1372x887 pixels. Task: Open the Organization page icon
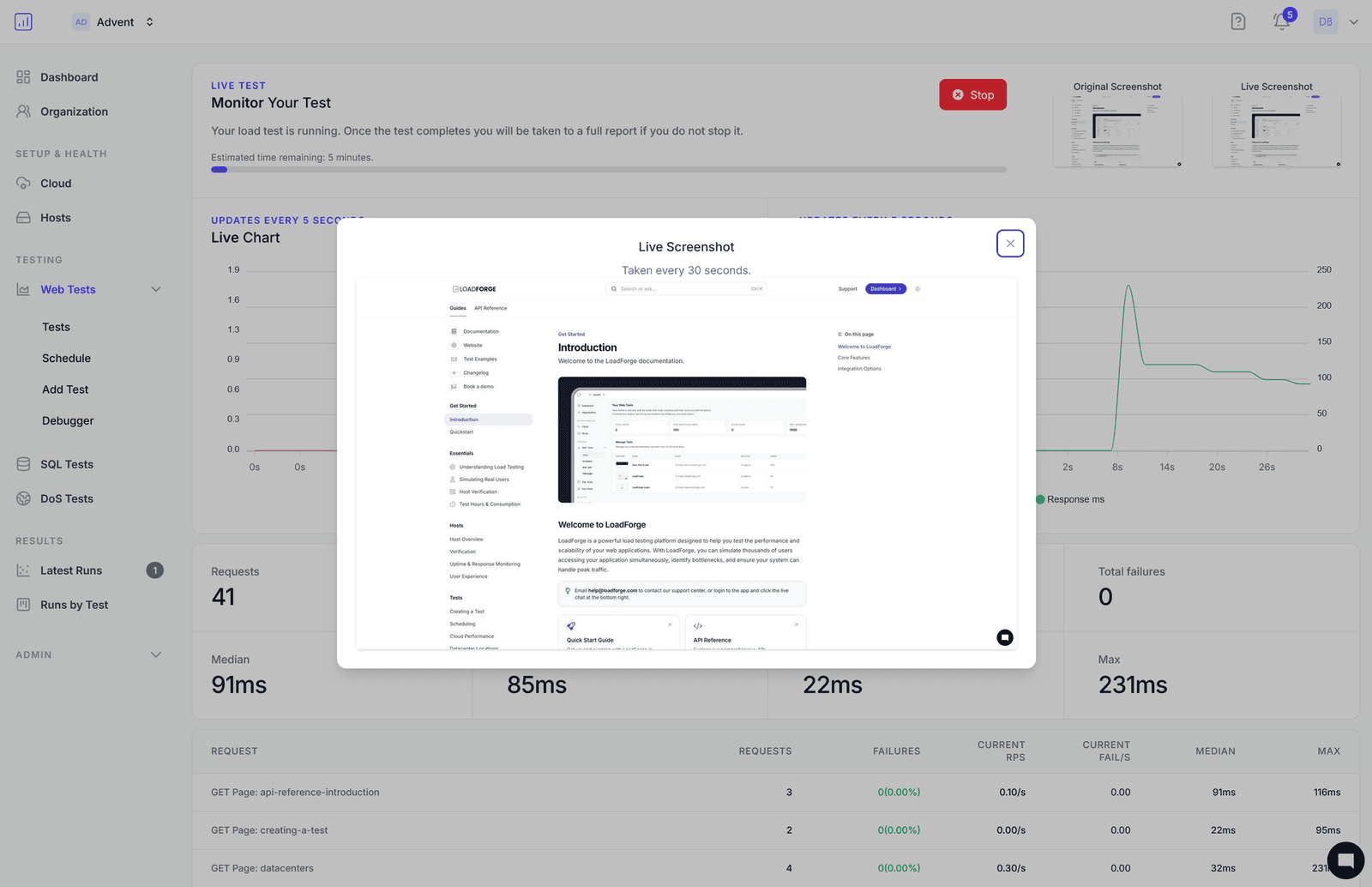tap(24, 111)
